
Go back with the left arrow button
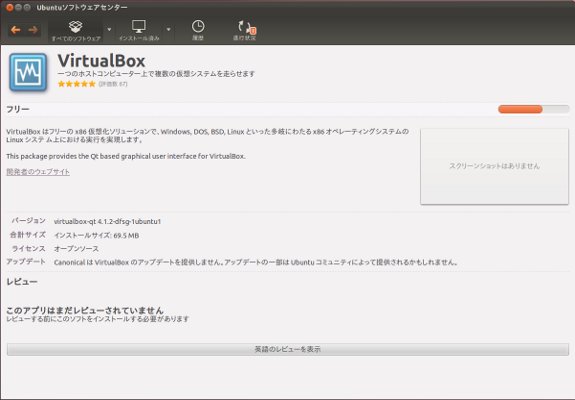click(x=15, y=30)
